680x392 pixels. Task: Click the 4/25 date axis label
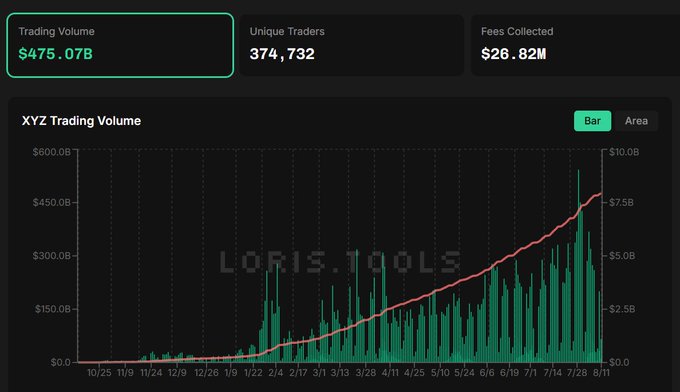(414, 373)
